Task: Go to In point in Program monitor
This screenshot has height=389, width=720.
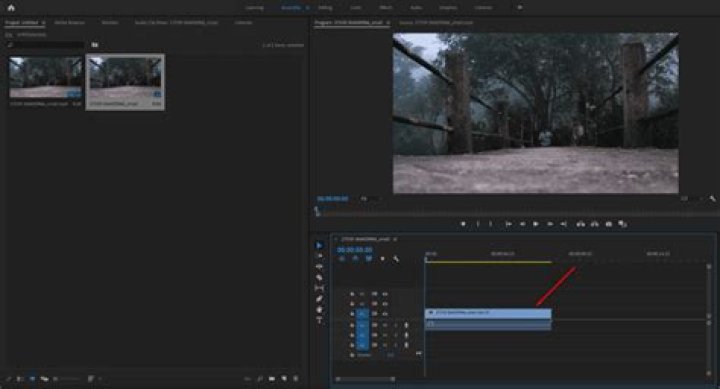Action: point(508,224)
